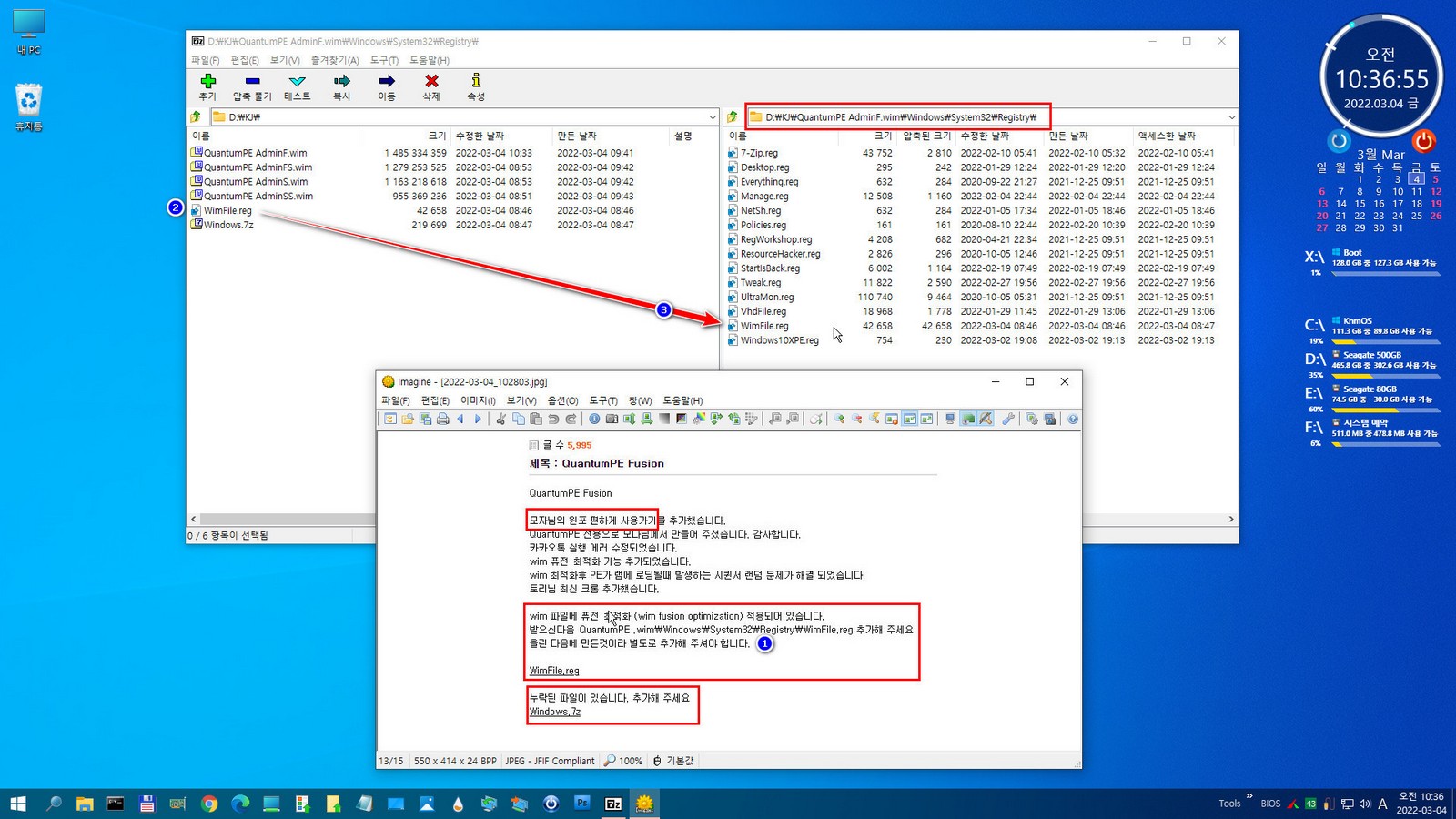Sort right panel by 압축된 크기 column header
This screenshot has height=819, width=1456.
click(926, 136)
